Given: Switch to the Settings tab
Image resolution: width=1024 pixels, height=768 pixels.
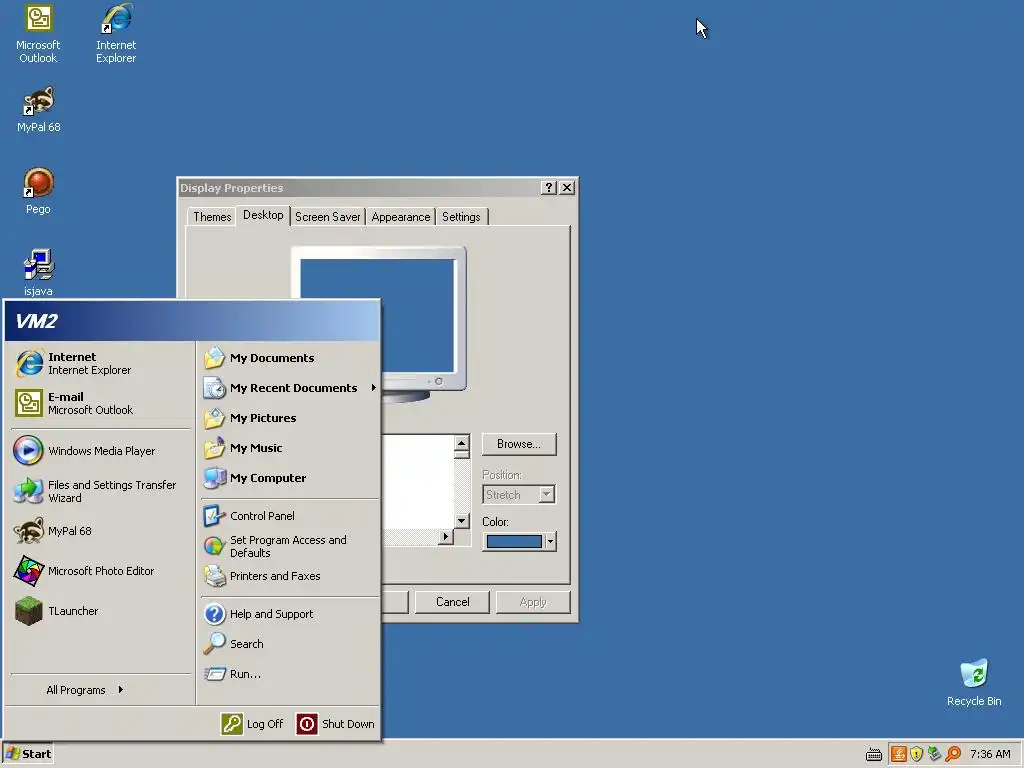Looking at the screenshot, I should click(461, 217).
